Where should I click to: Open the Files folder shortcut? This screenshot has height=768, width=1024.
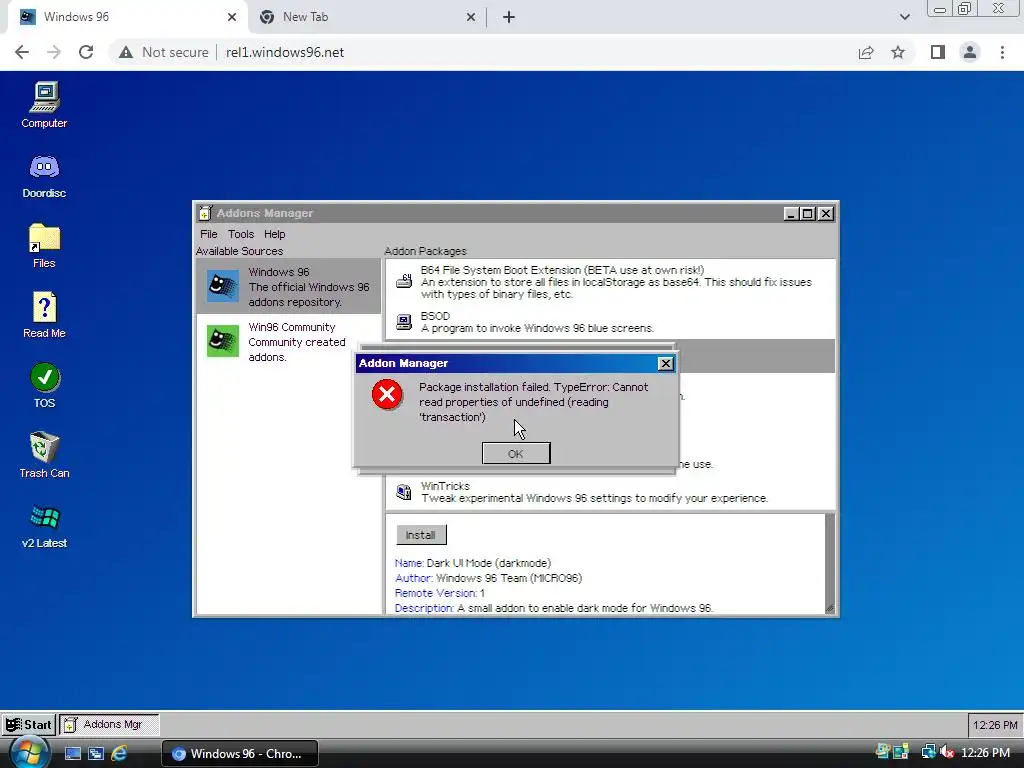point(44,246)
